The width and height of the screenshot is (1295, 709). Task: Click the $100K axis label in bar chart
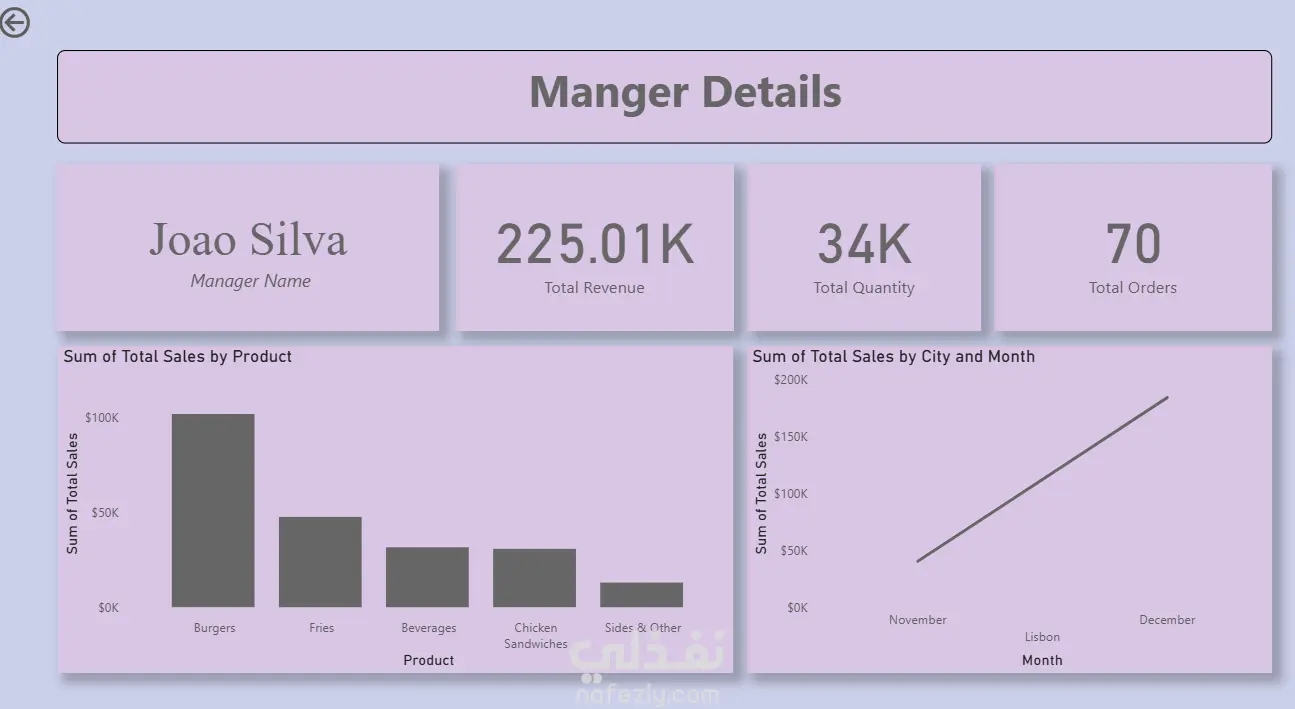102,418
